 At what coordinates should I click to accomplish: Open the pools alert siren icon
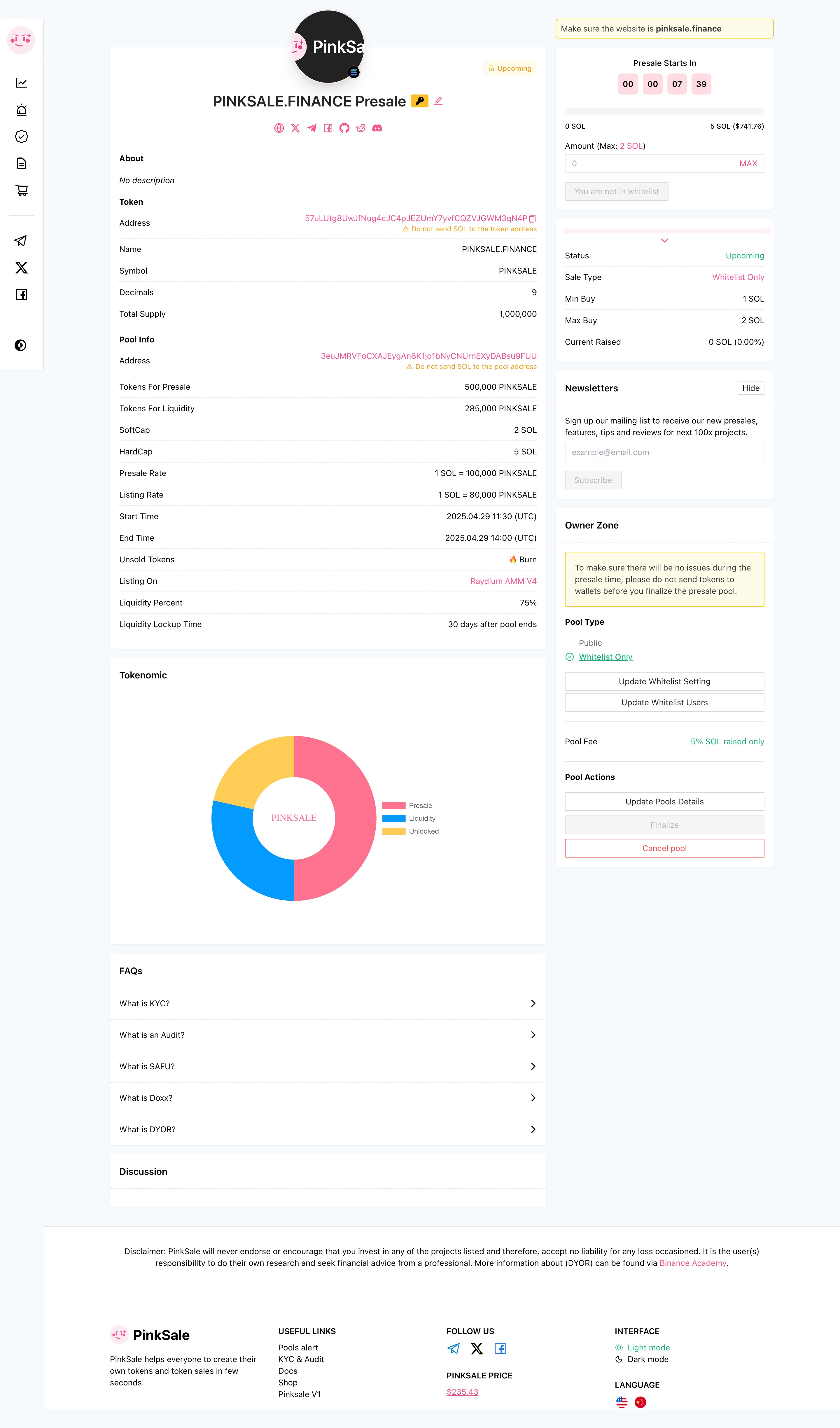(x=22, y=110)
